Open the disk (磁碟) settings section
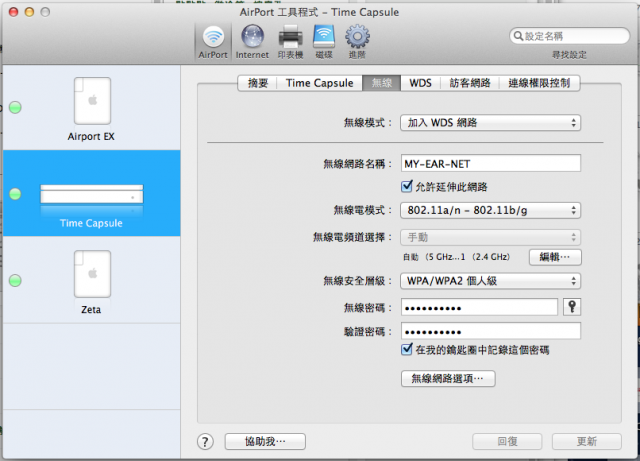Image resolution: width=640 pixels, height=461 pixels. tap(324, 42)
